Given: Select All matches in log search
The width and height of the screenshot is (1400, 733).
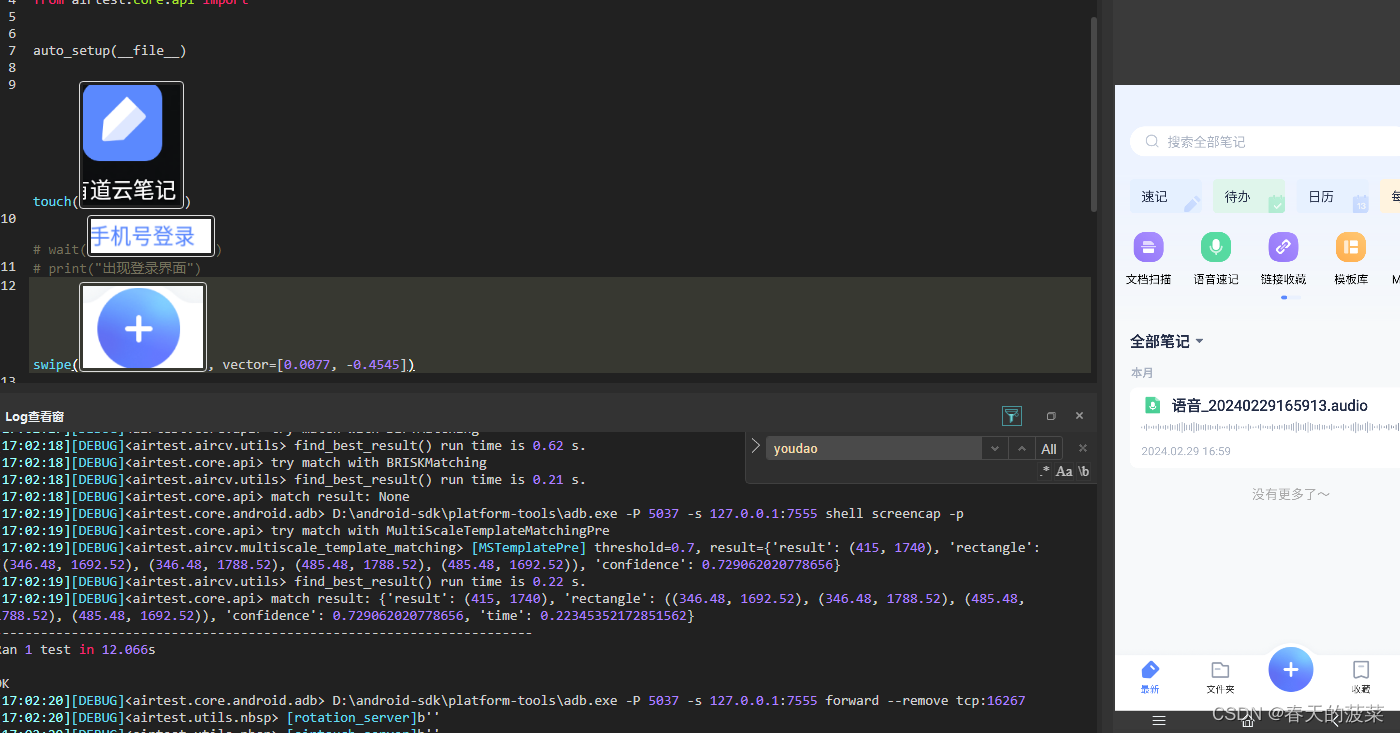Looking at the screenshot, I should coord(1049,449).
